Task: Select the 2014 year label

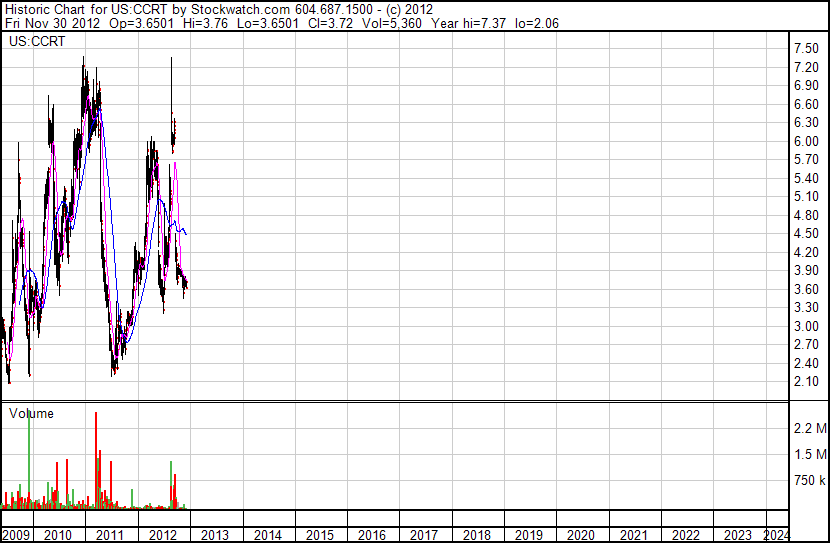Action: coord(267,535)
